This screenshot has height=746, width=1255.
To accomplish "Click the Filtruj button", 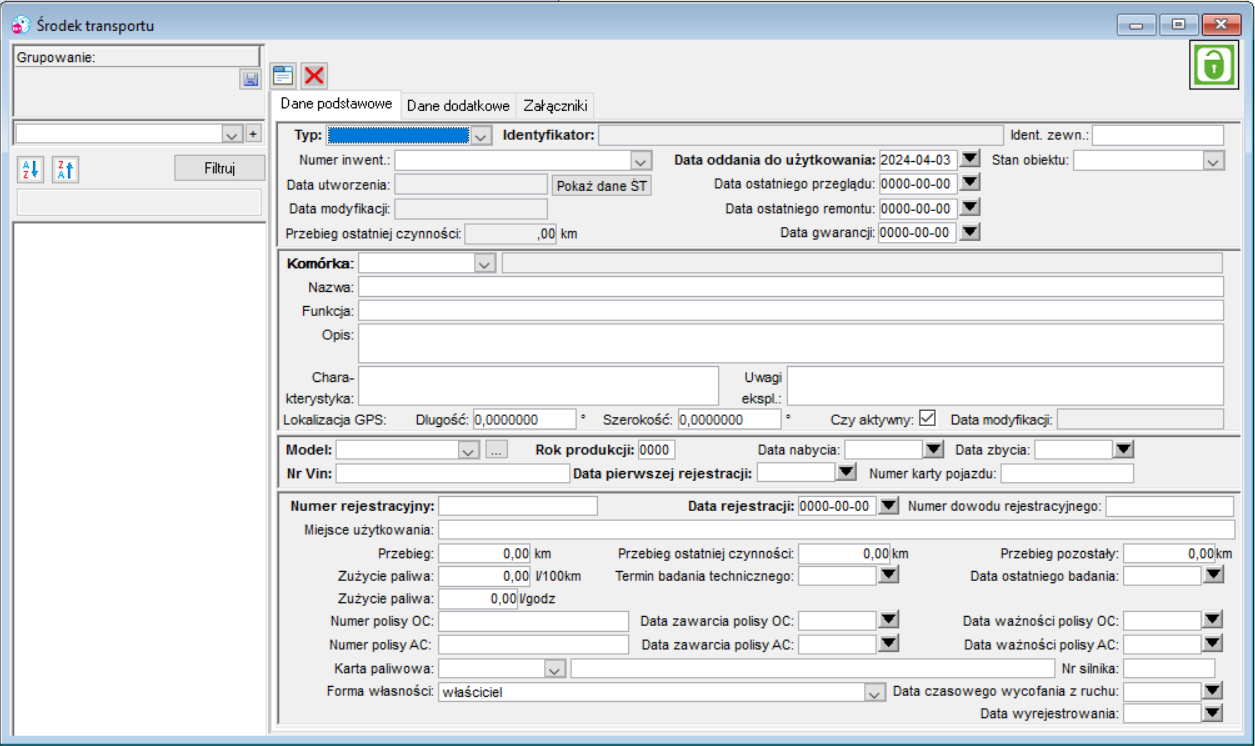I will (219, 168).
